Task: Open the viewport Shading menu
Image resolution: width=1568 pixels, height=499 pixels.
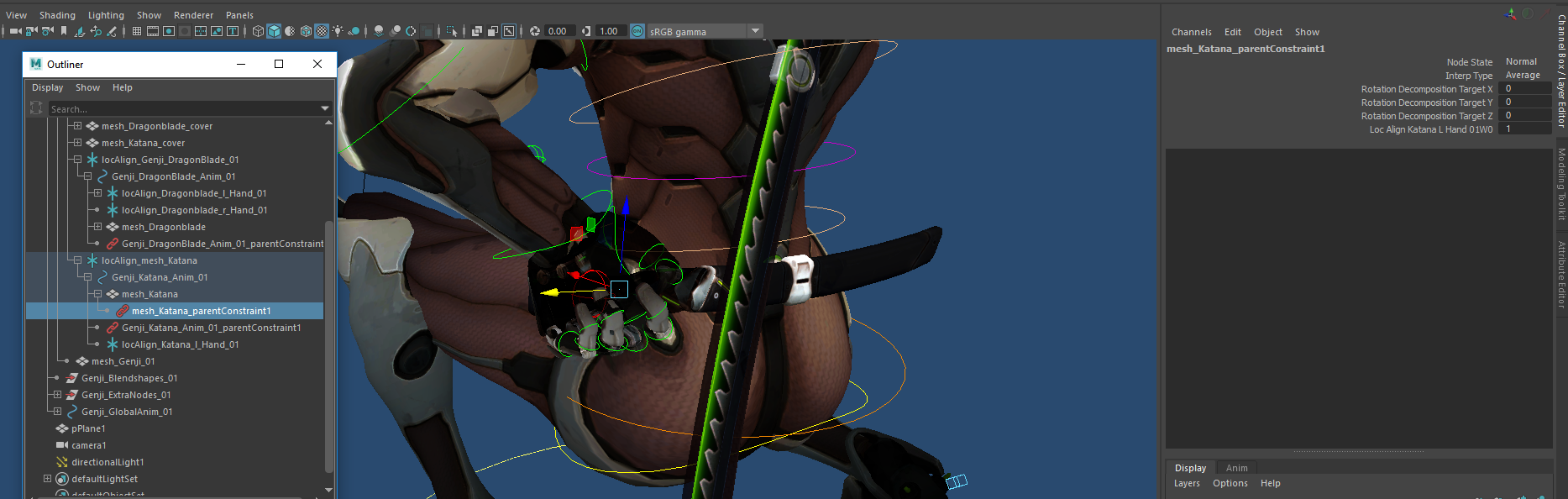Action: (x=57, y=15)
